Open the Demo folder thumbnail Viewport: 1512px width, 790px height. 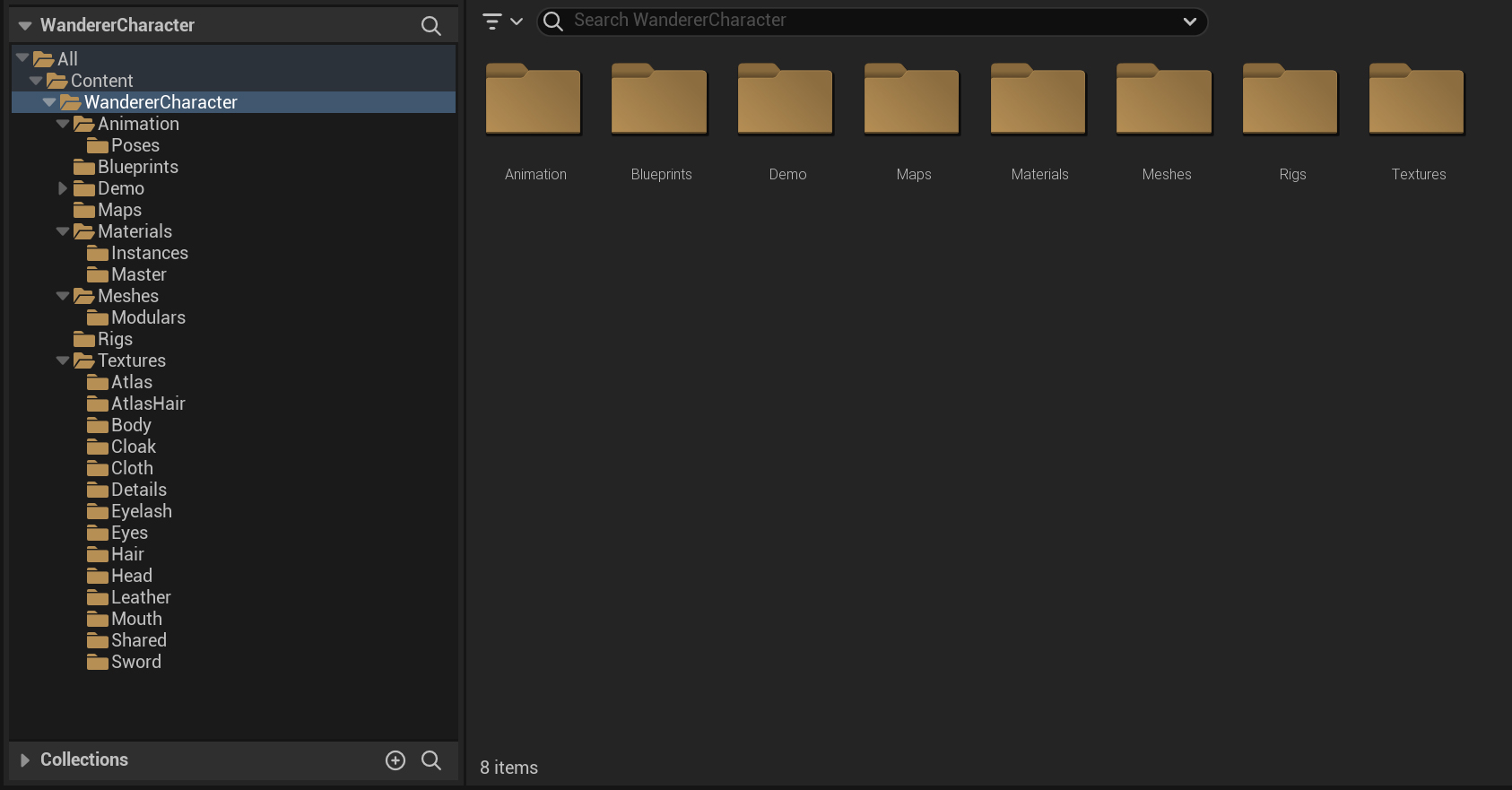[x=786, y=99]
